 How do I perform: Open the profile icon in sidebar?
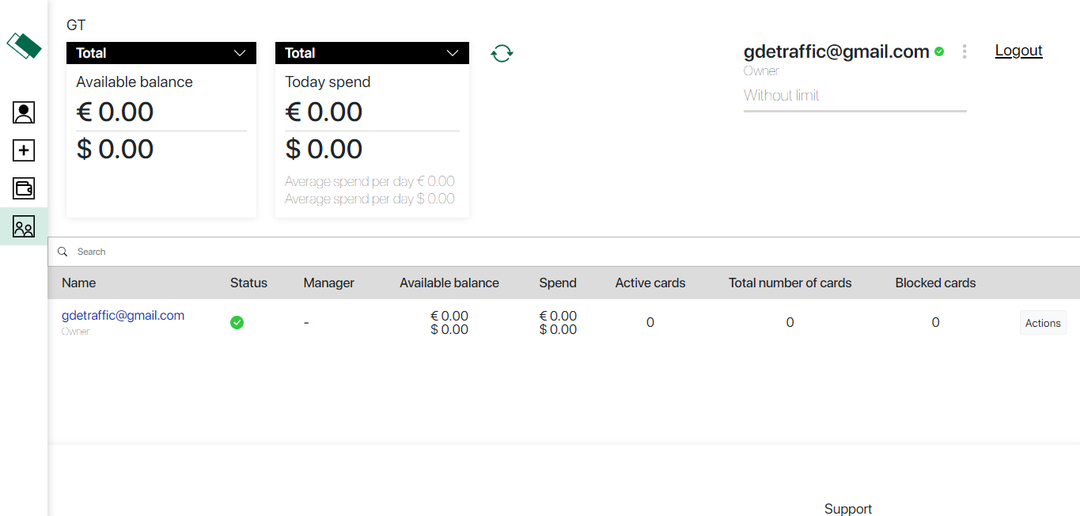point(24,112)
